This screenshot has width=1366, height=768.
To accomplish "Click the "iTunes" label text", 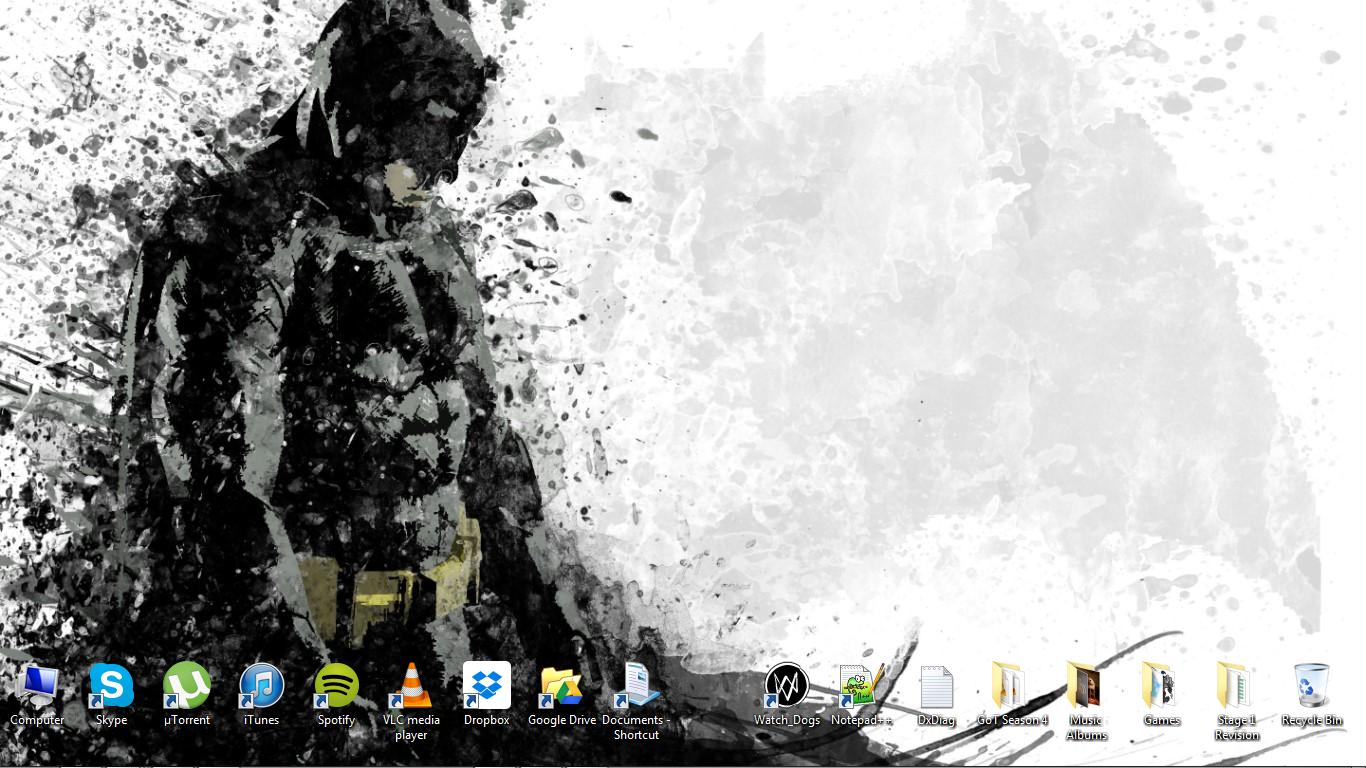I will 261,720.
